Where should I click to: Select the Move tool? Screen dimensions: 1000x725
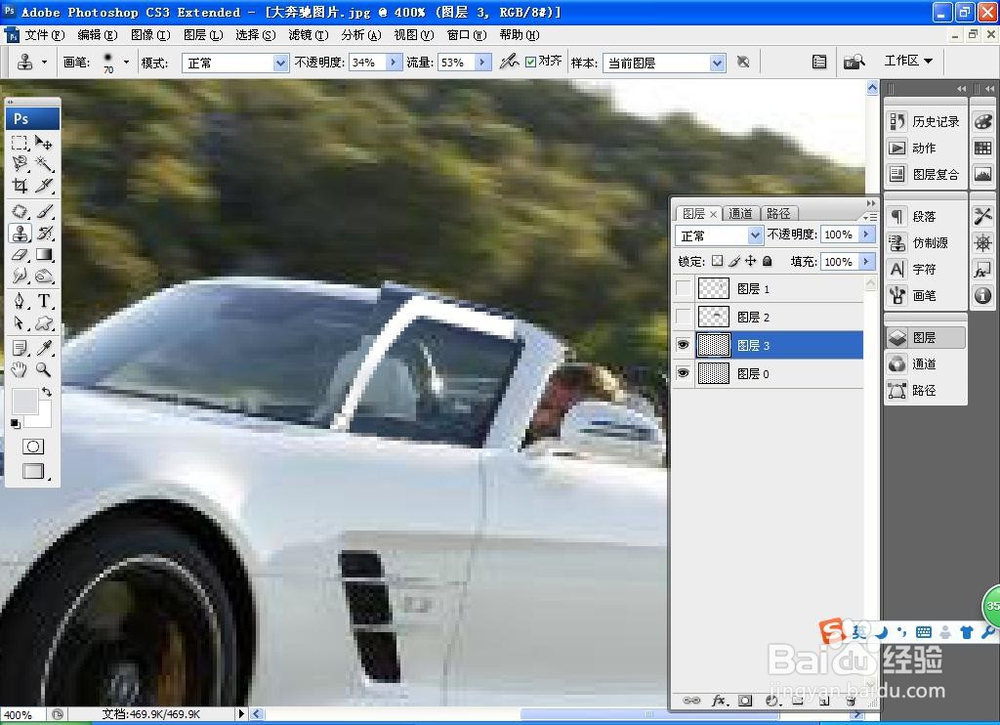43,143
